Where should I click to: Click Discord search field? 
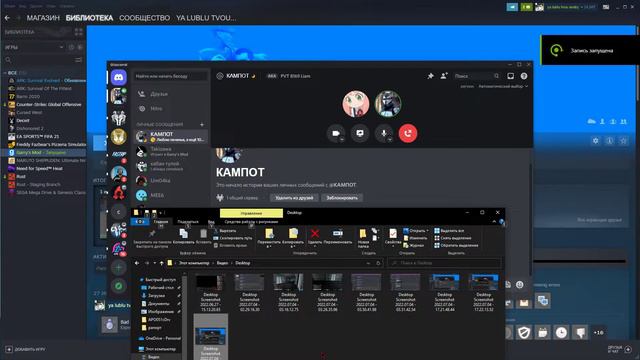click(476, 76)
